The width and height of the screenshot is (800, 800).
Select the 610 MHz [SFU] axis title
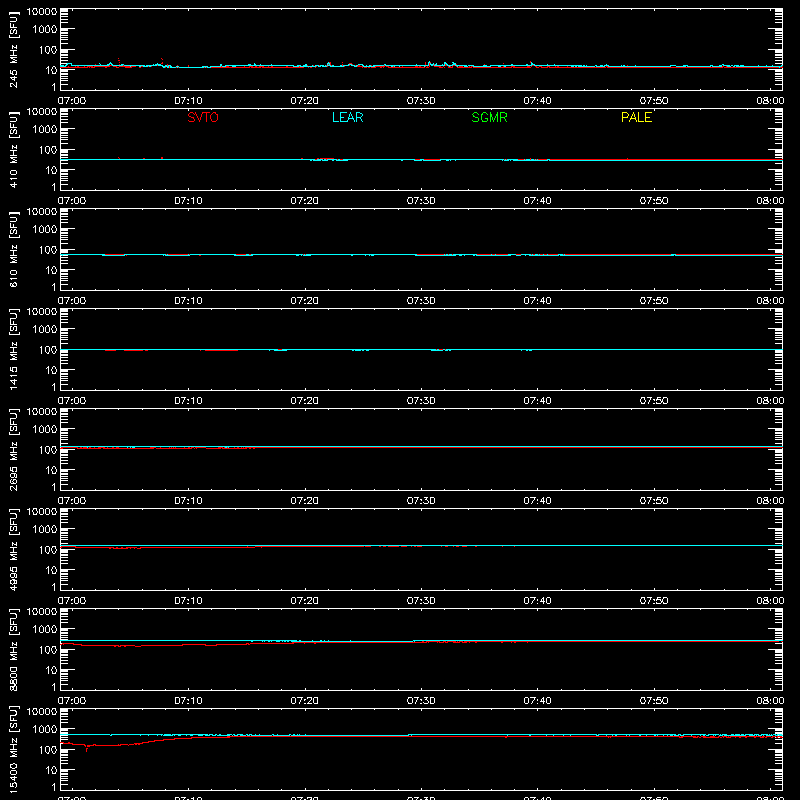[x=13, y=249]
